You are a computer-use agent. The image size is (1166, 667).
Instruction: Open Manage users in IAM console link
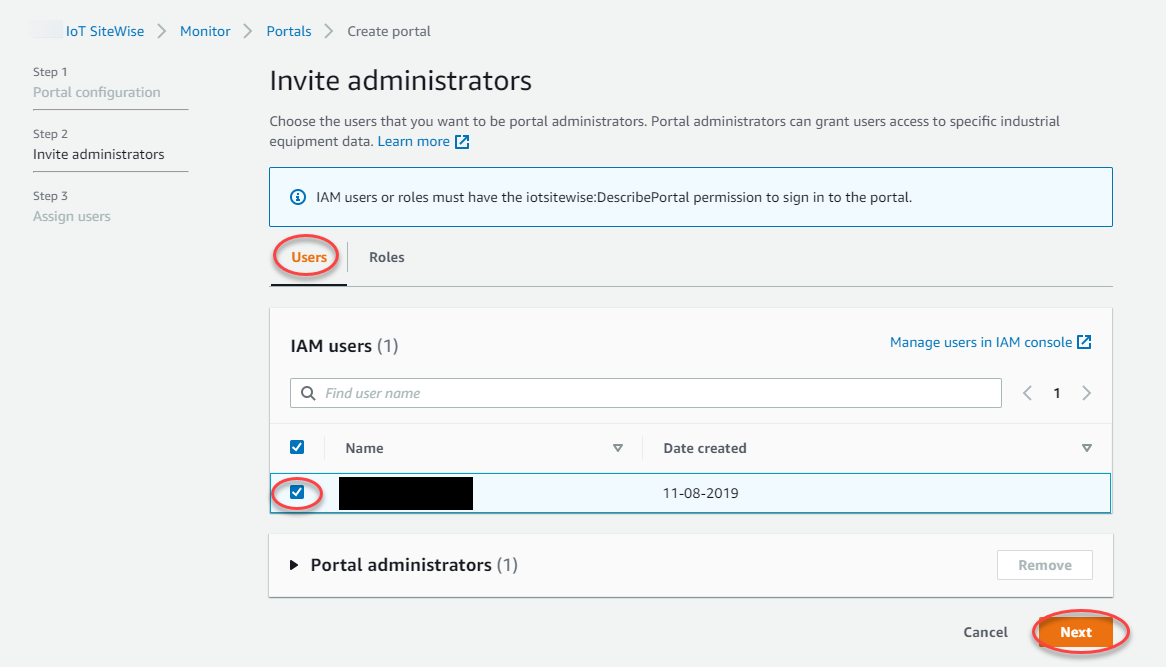coord(980,342)
